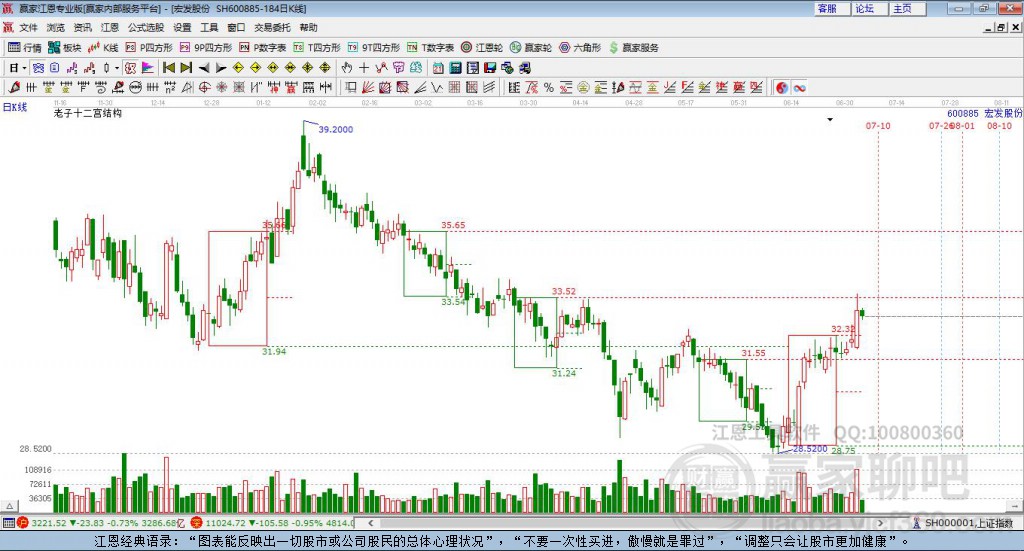Open the 工具 menu
This screenshot has height=551, width=1024.
(209, 27)
